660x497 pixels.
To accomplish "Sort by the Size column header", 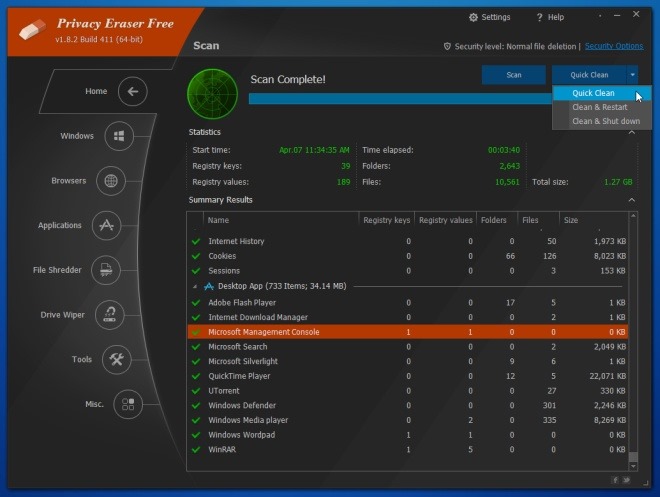I will (594, 220).
